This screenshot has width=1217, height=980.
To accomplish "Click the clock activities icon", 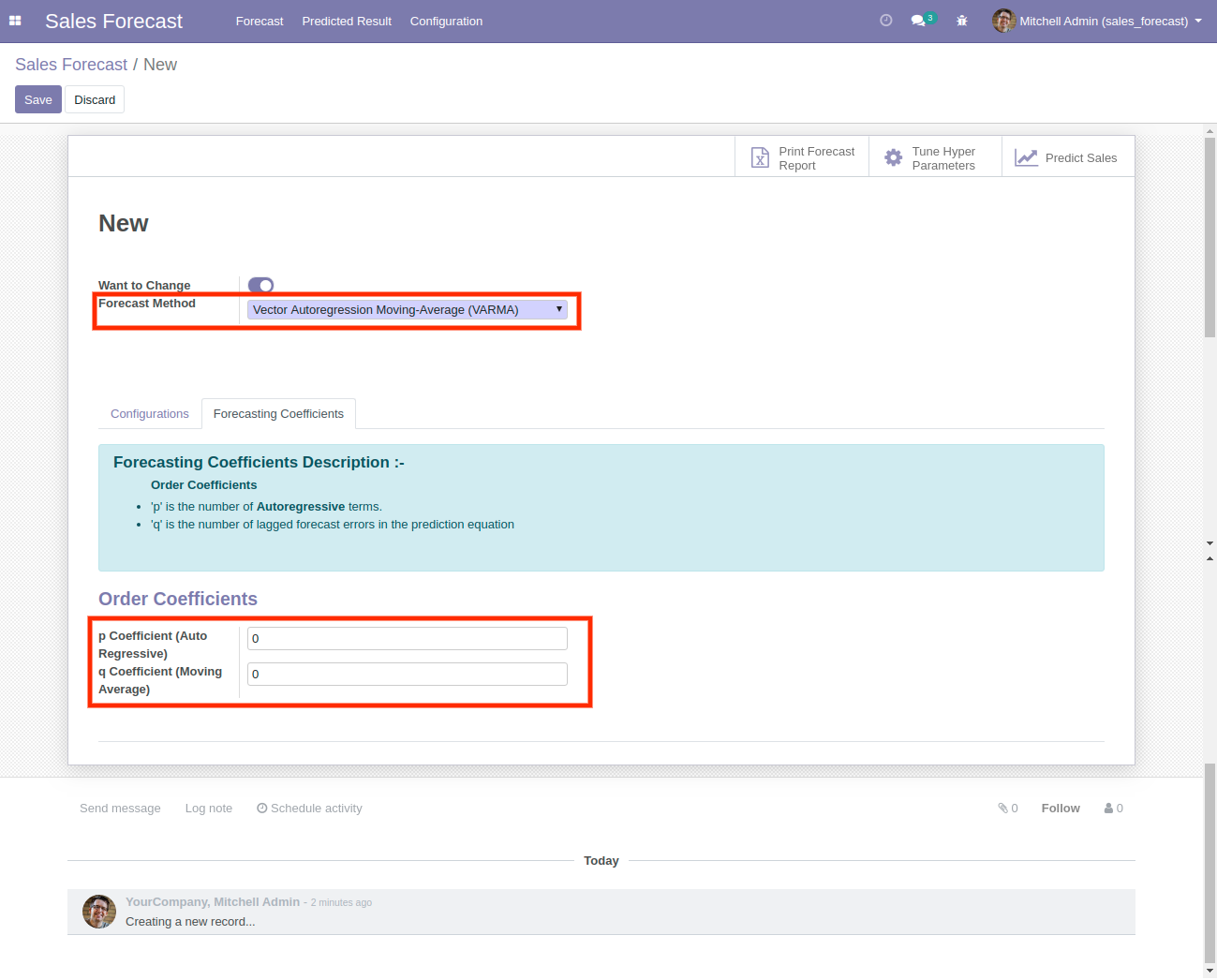I will coord(885,21).
